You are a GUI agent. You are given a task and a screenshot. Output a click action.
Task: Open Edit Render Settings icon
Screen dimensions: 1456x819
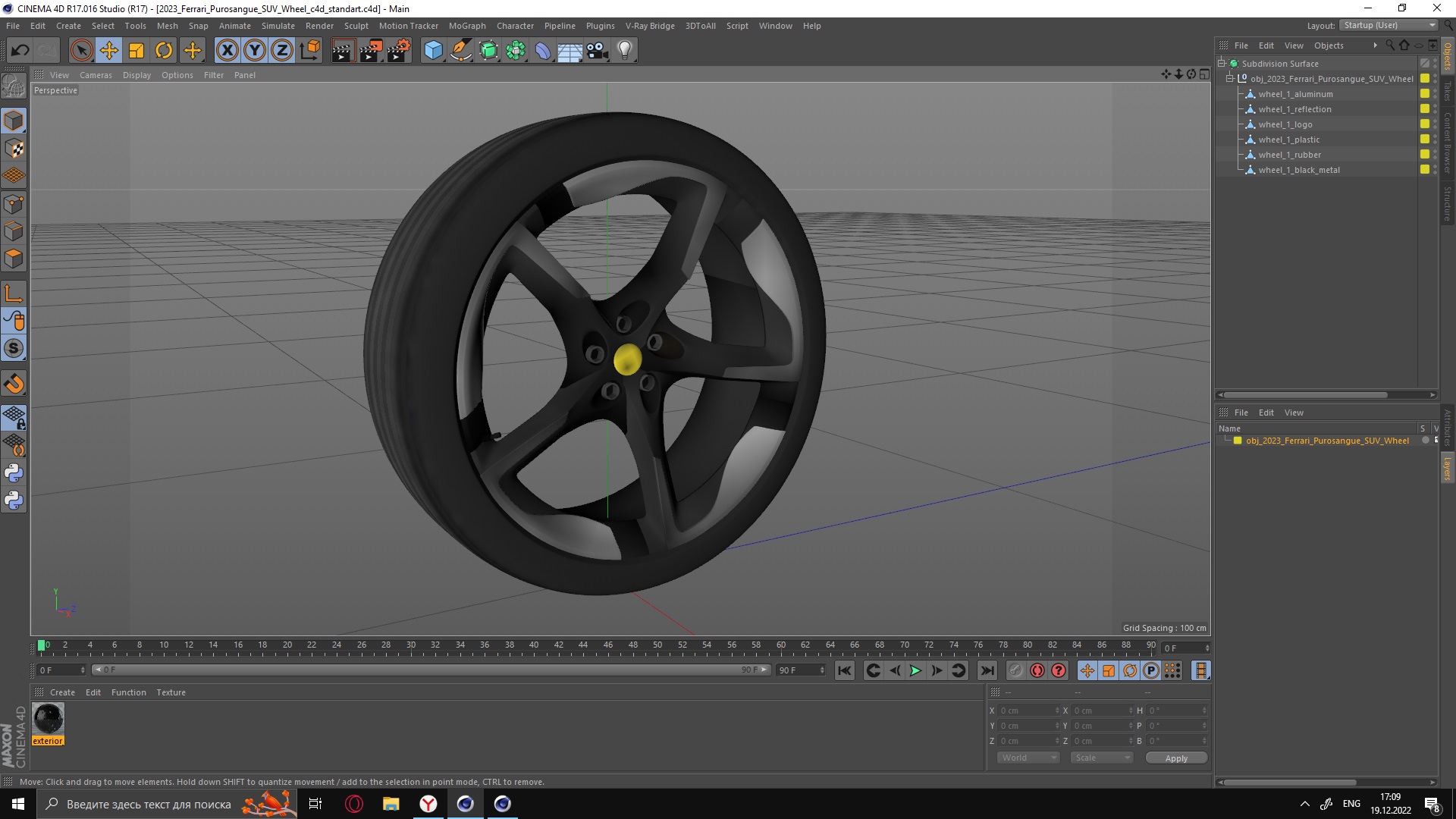399,51
